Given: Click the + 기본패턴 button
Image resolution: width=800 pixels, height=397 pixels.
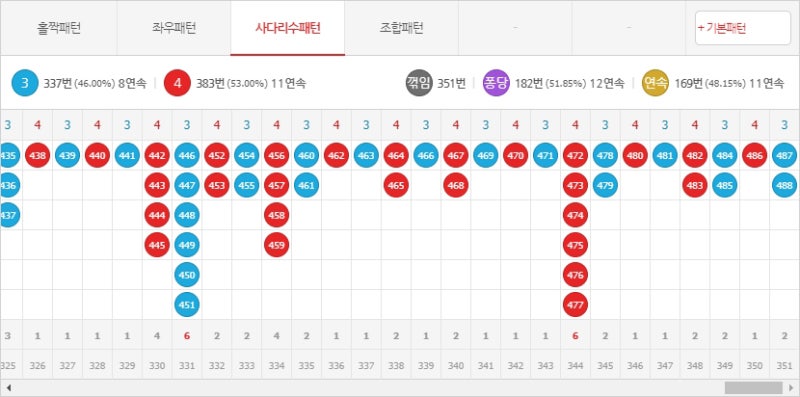Looking at the screenshot, I should click(x=743, y=28).
